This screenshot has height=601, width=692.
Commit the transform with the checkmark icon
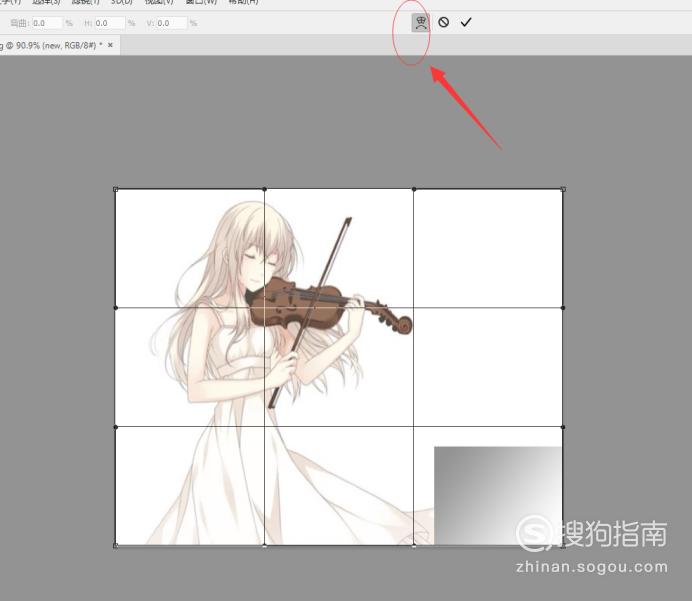[x=466, y=22]
